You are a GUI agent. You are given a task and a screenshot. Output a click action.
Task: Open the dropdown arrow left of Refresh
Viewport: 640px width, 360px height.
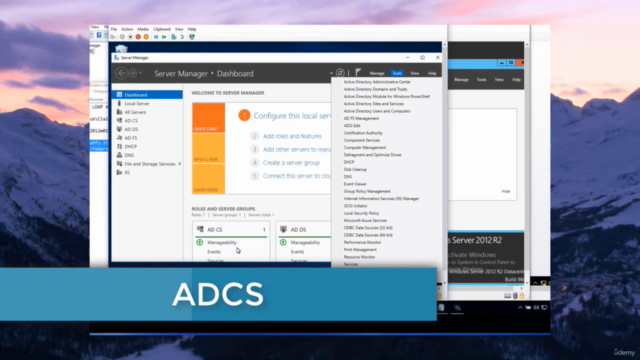[331, 73]
